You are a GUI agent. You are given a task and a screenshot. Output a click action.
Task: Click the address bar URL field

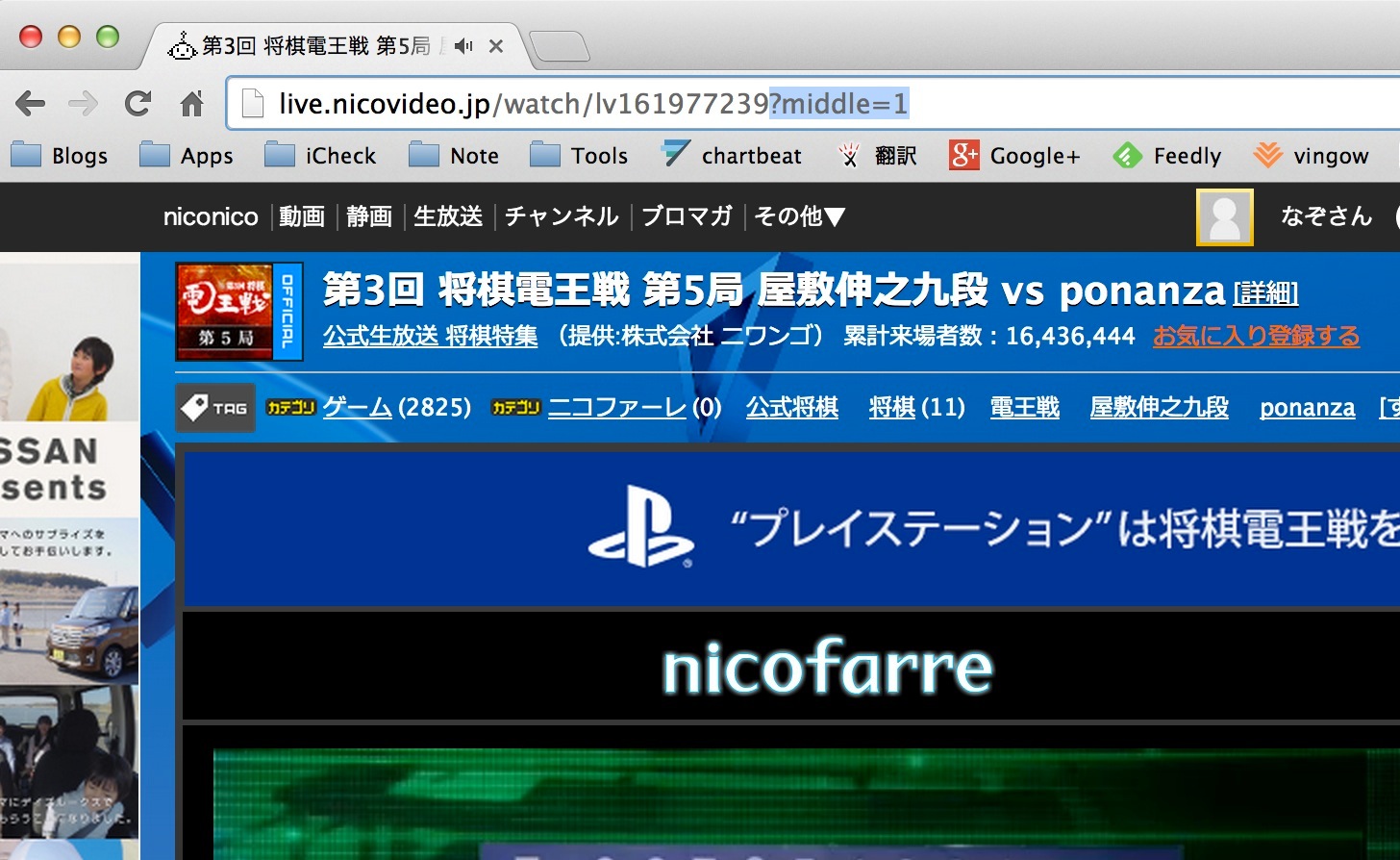(x=812, y=103)
